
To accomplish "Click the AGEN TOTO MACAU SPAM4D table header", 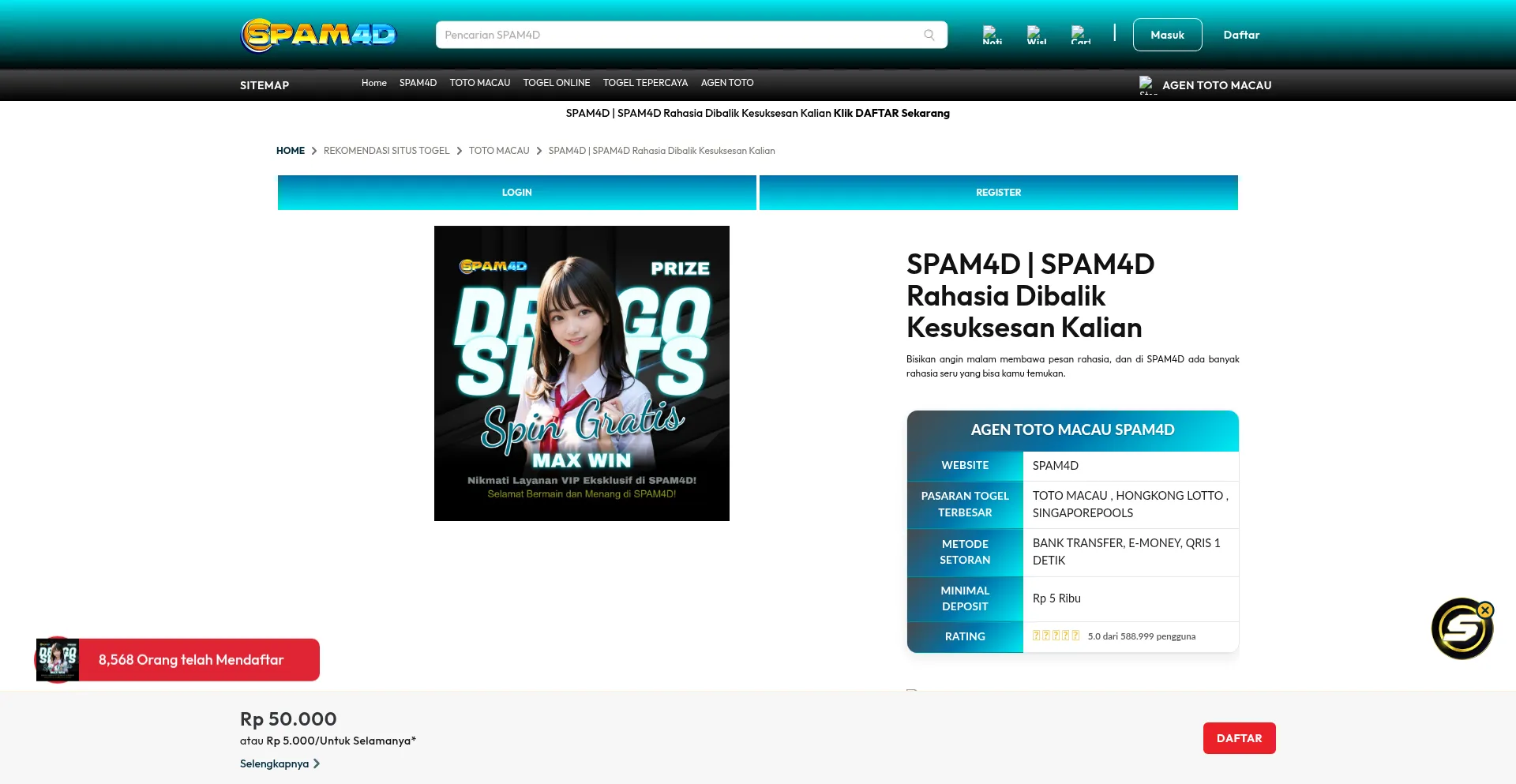I will [1073, 430].
